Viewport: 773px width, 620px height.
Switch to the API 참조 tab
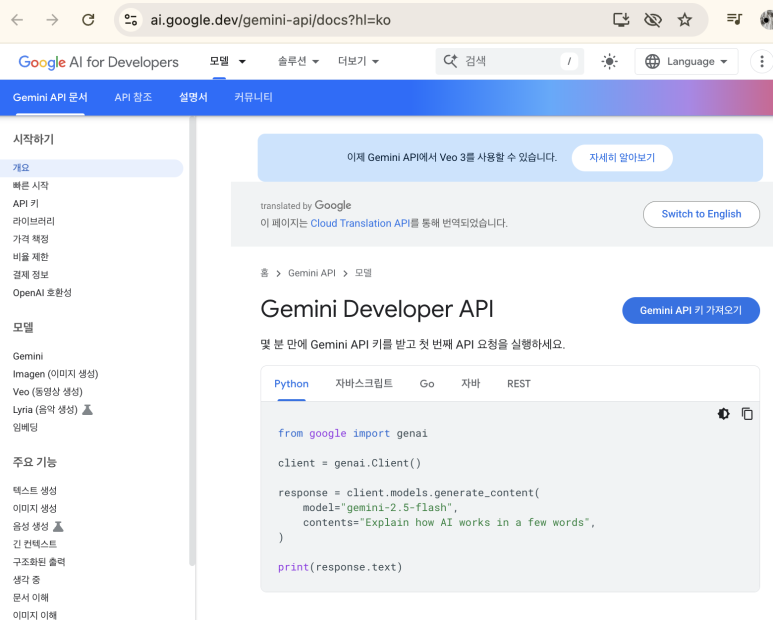(x=133, y=97)
